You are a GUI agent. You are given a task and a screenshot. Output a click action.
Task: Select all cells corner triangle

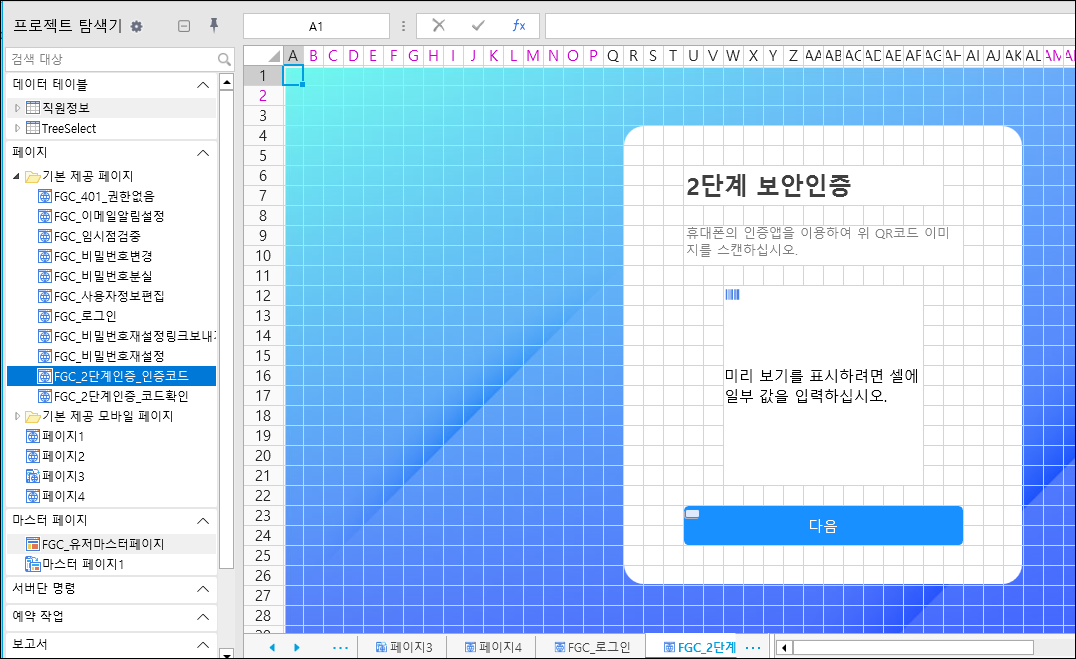point(274,56)
